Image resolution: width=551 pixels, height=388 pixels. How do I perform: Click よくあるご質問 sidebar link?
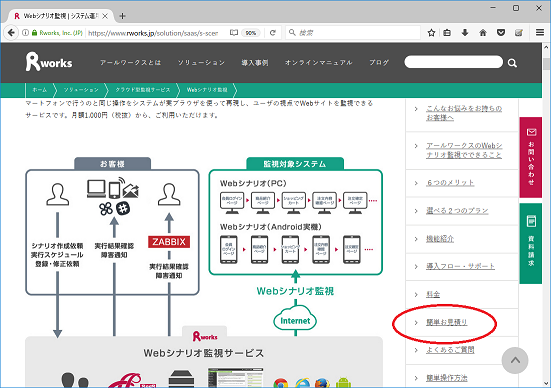(450, 350)
